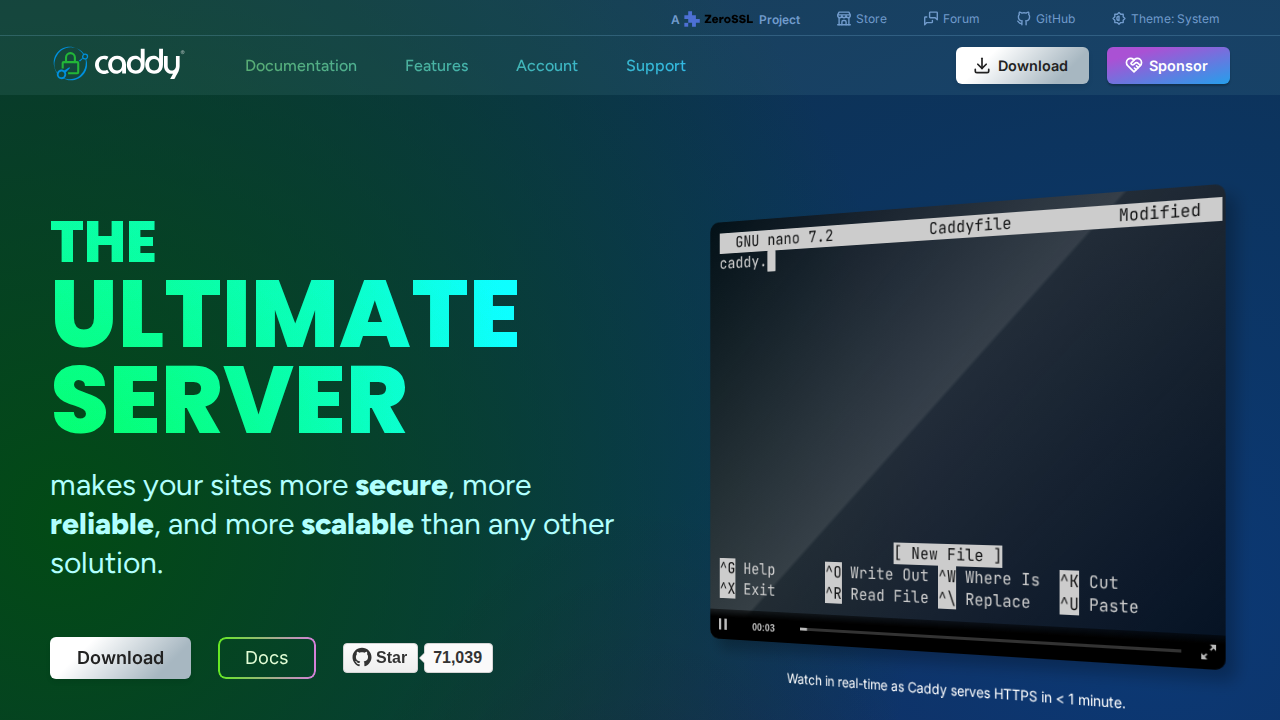Open the Features menu
1280x720 pixels.
[x=436, y=66]
